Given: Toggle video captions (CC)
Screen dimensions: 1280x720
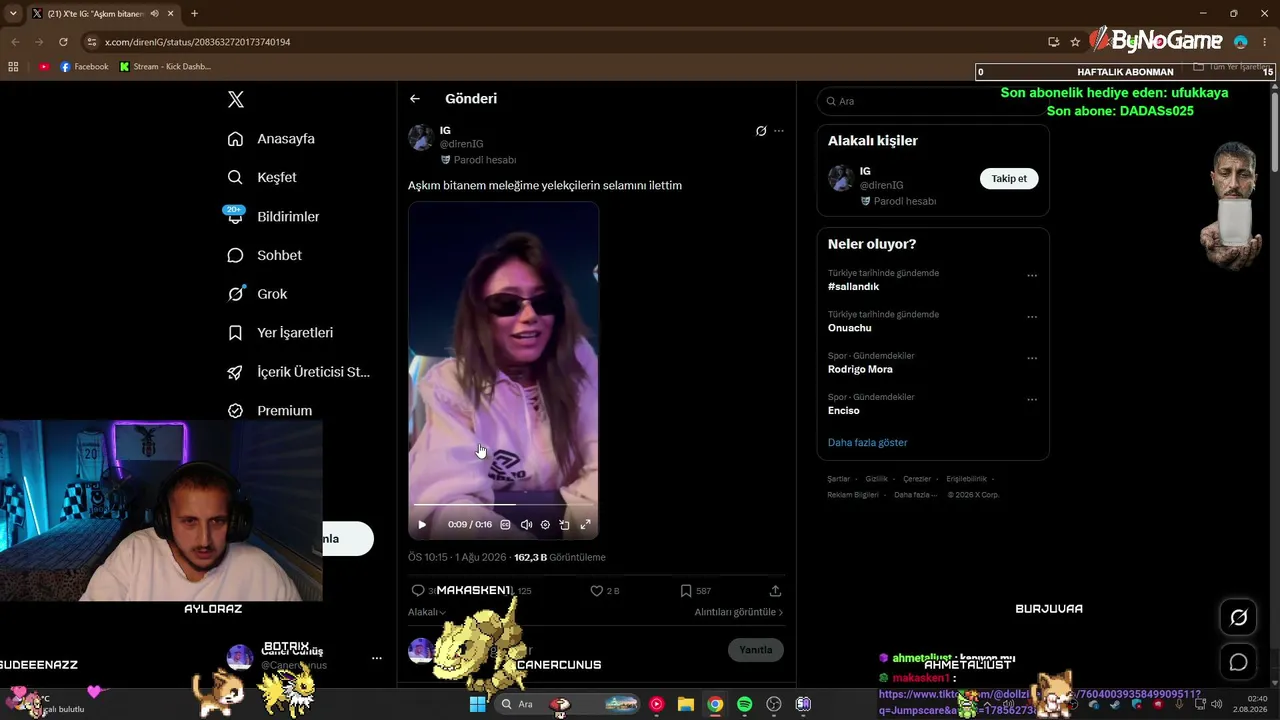Looking at the screenshot, I should (x=505, y=524).
